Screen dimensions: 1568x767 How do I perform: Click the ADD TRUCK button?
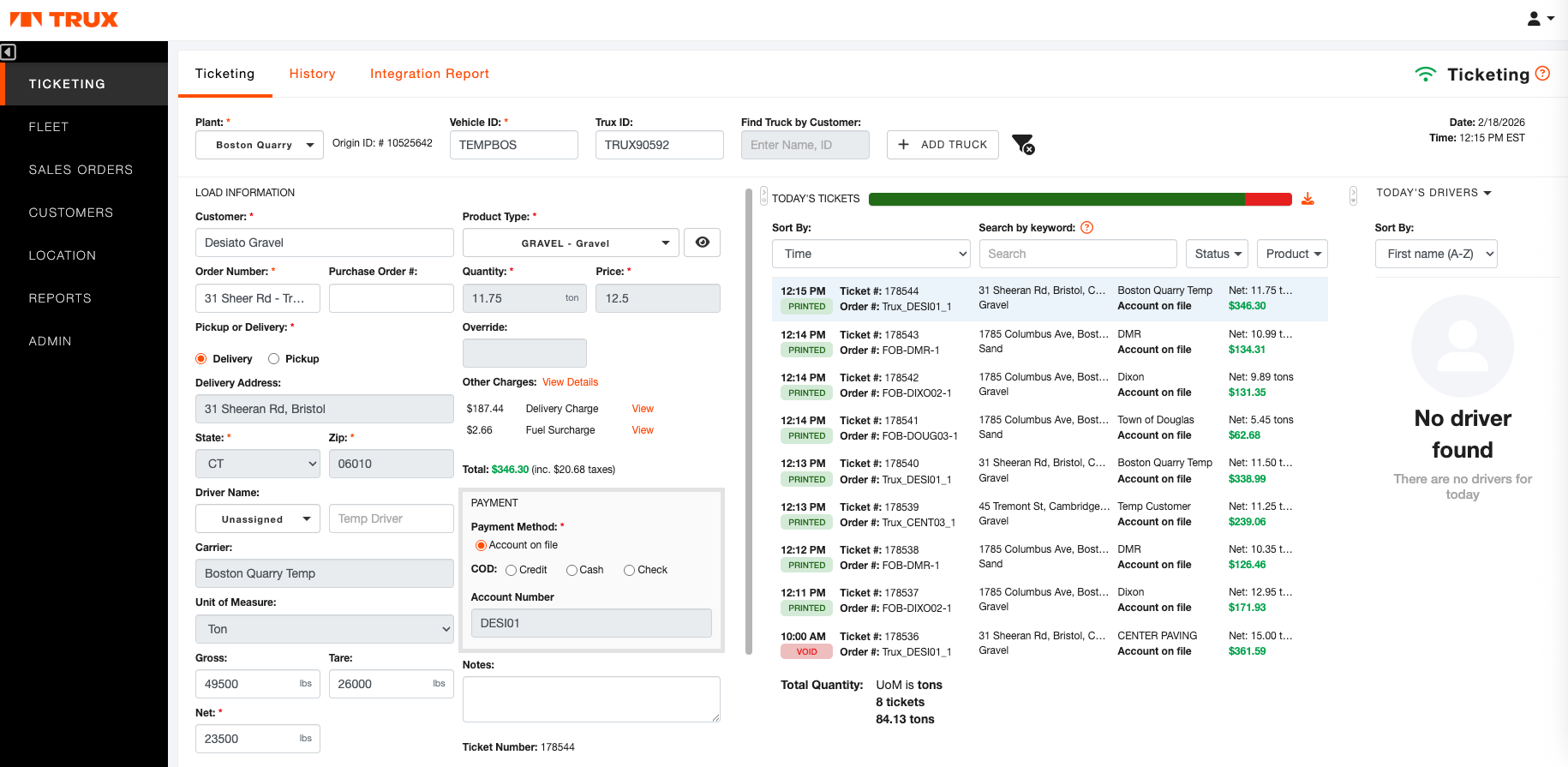coord(943,145)
